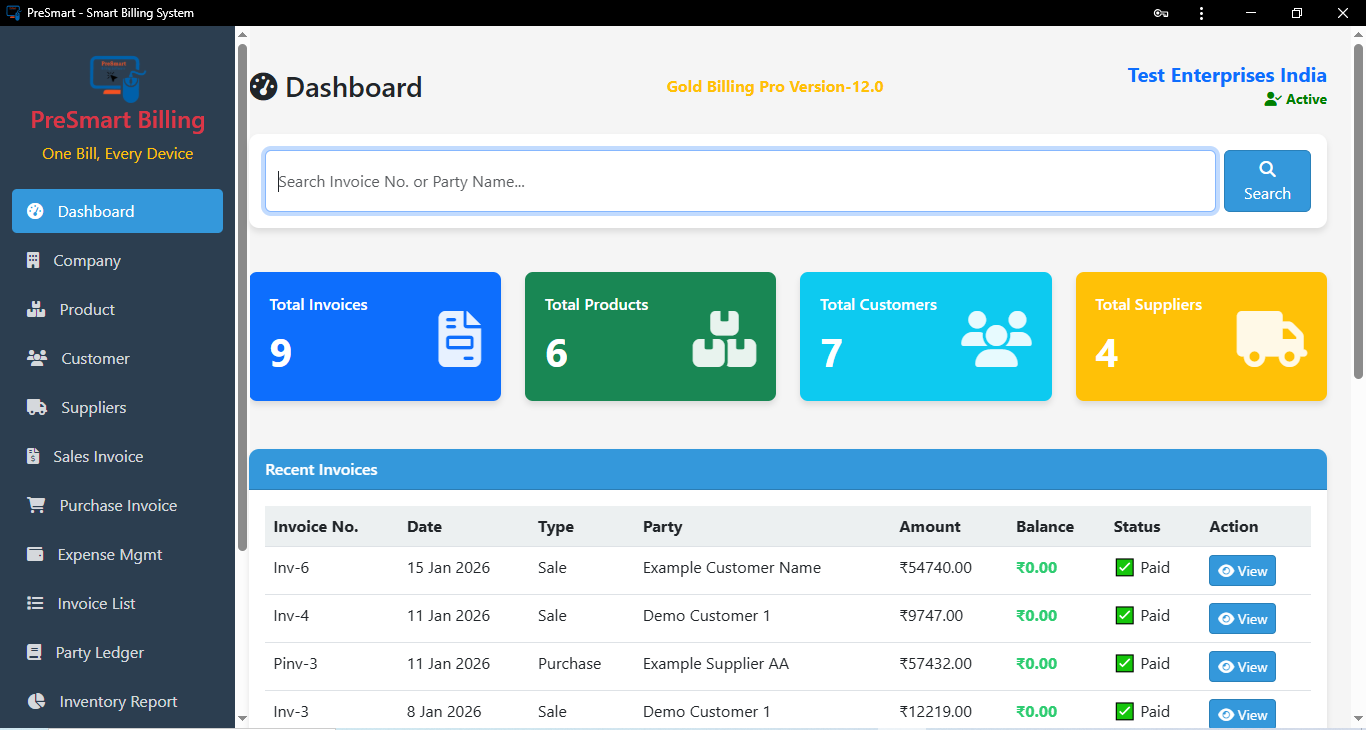Click the password key icon in title bar
The width and height of the screenshot is (1366, 730).
click(1161, 13)
